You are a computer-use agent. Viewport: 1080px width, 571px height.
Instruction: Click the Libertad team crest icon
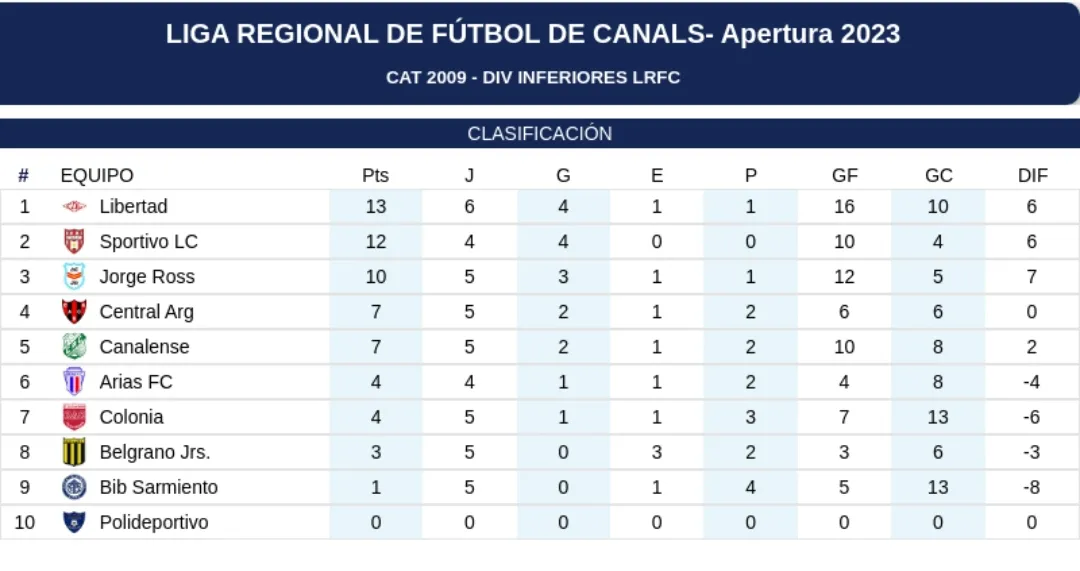pos(75,207)
